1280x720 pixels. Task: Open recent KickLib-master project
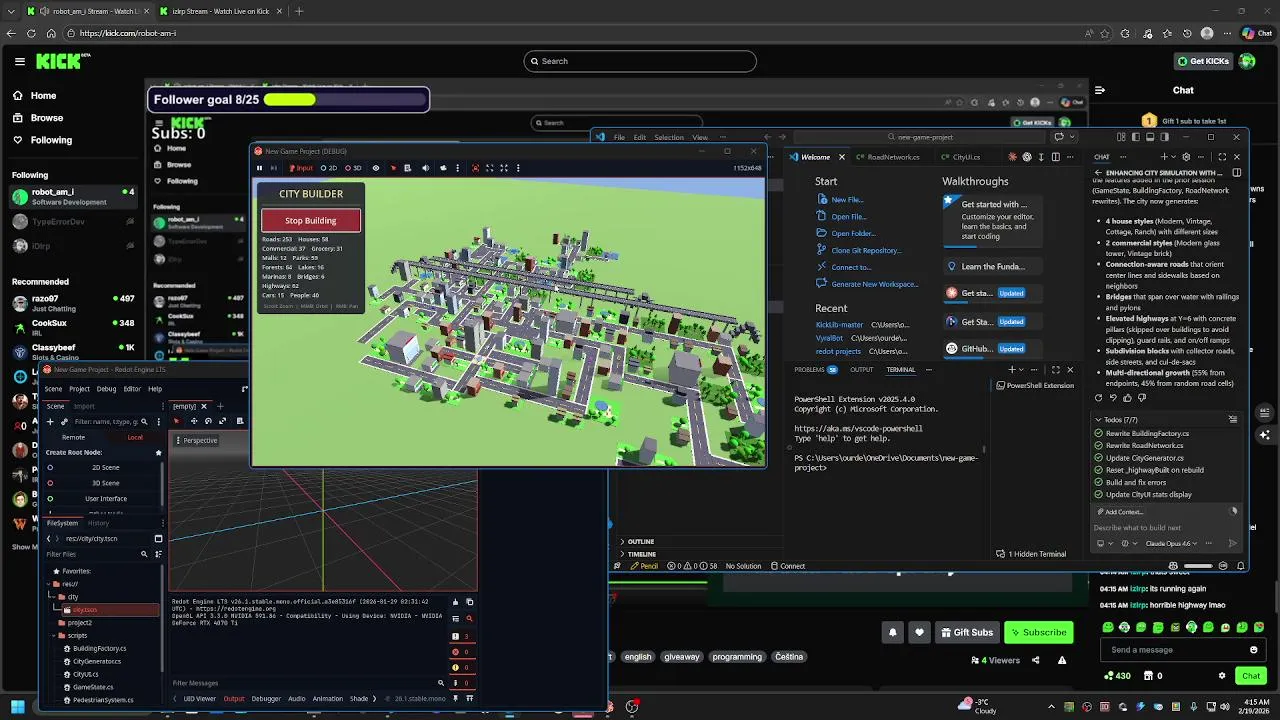click(x=839, y=325)
